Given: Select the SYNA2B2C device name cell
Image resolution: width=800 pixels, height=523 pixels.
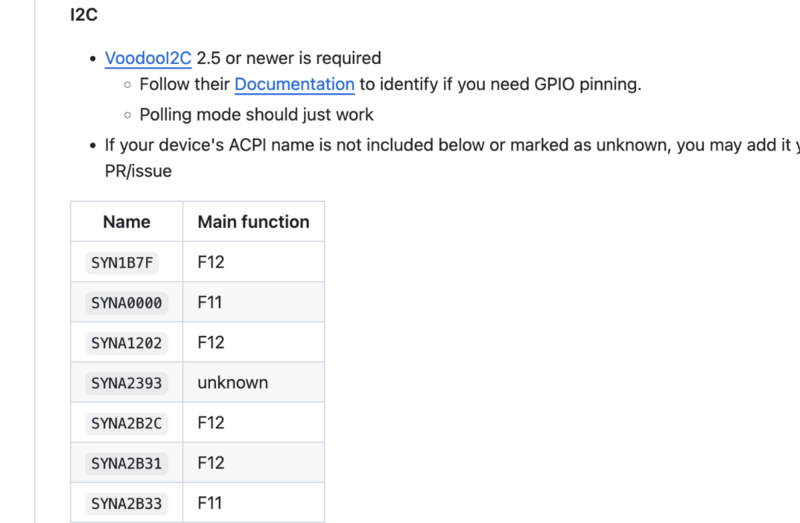Looking at the screenshot, I should tap(126, 423).
